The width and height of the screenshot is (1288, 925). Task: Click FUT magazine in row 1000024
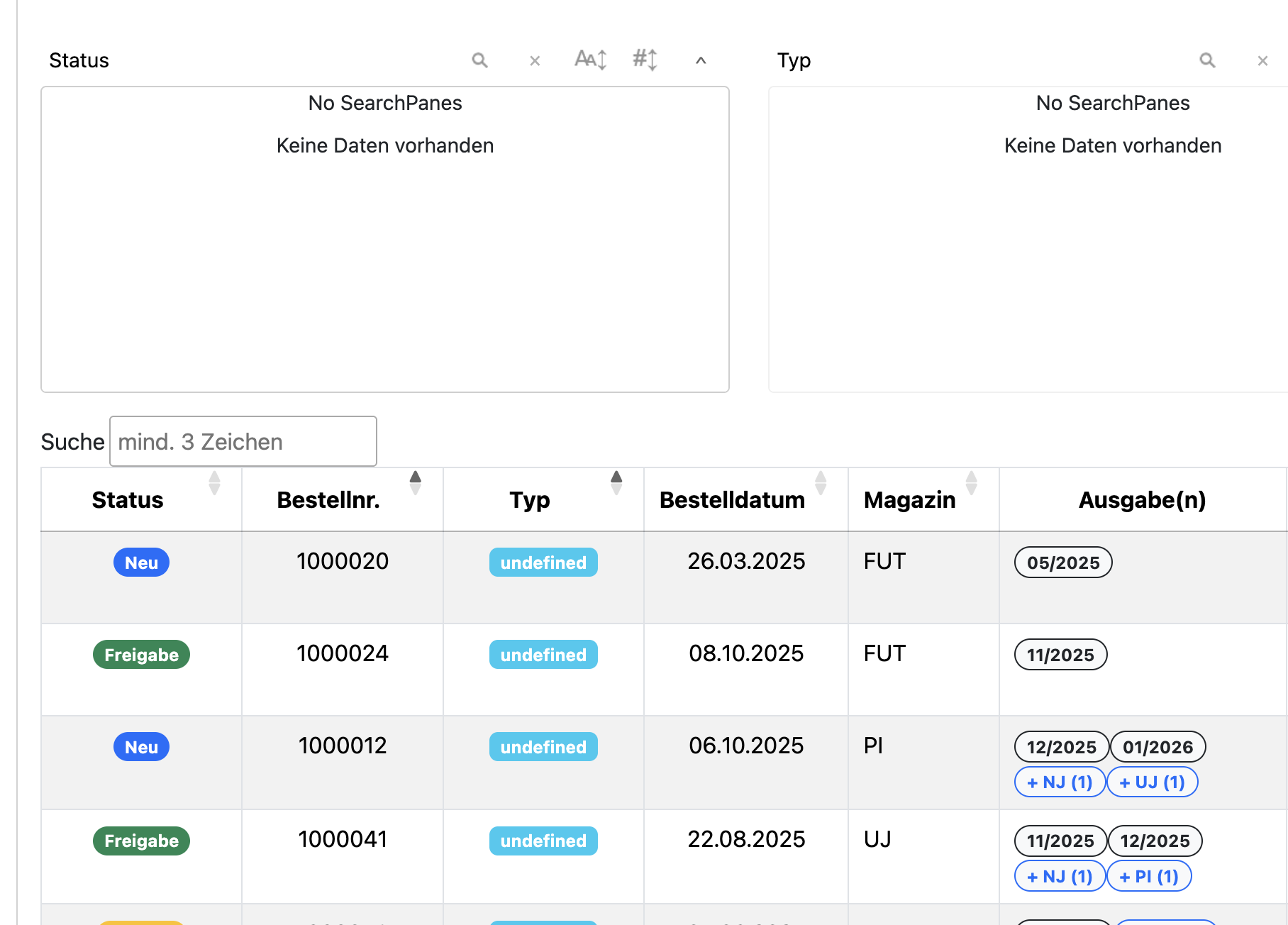point(884,653)
